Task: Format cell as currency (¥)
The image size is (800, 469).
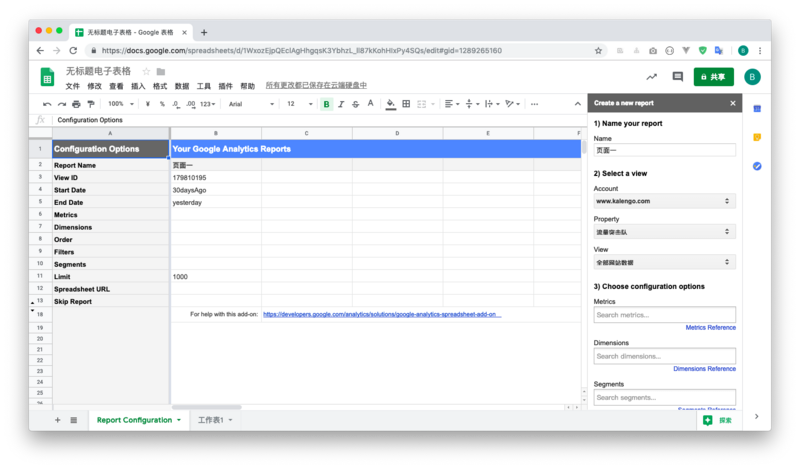Action: 147,104
